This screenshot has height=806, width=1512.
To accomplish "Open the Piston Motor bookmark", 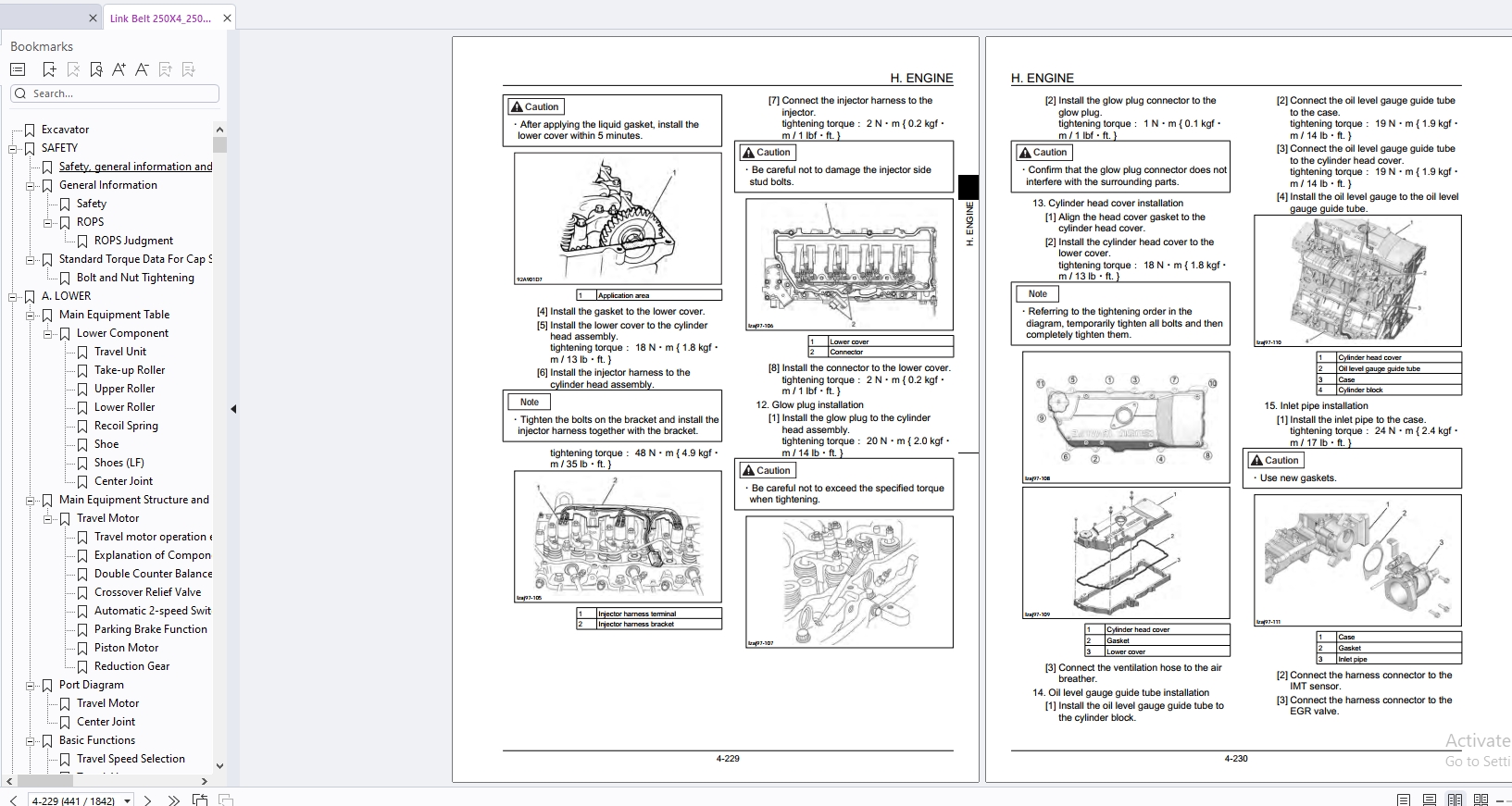I will coord(126,648).
